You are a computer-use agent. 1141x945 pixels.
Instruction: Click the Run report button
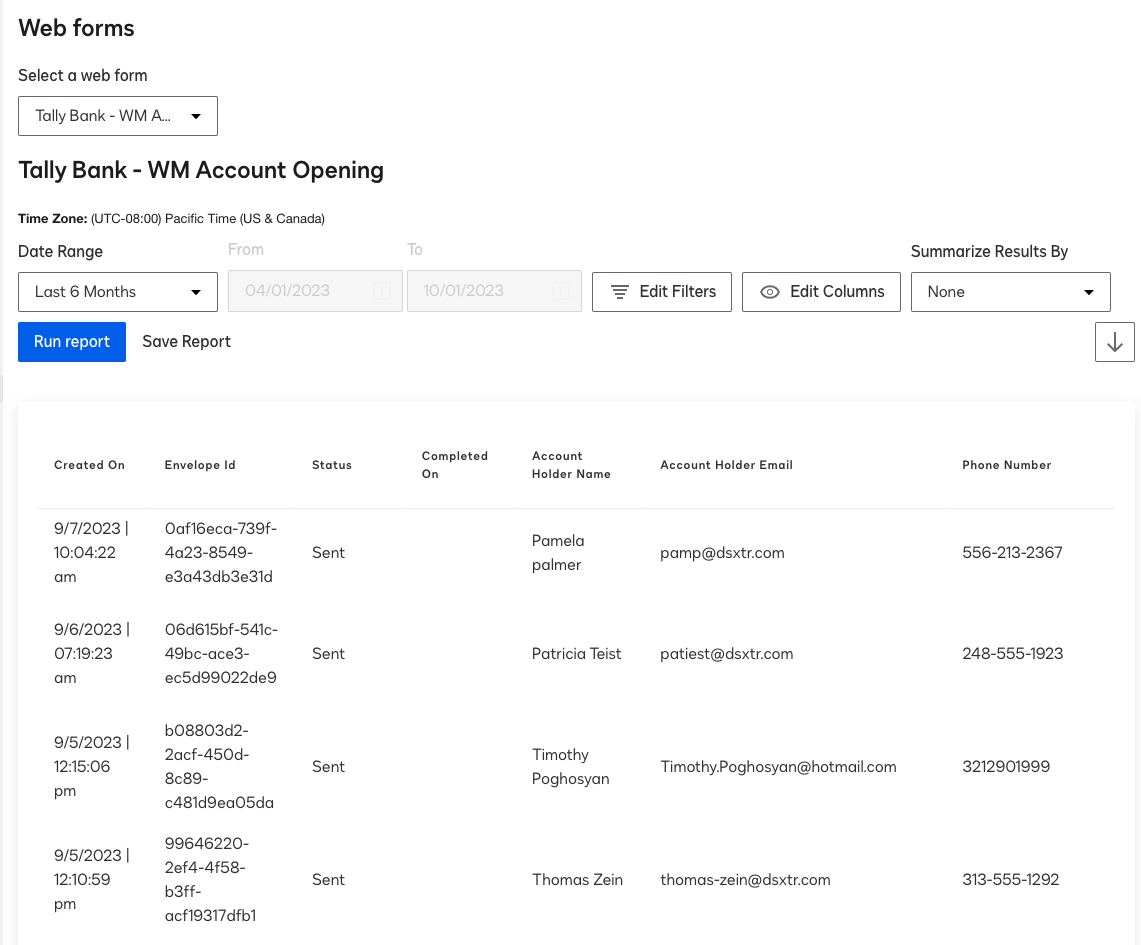(71, 341)
